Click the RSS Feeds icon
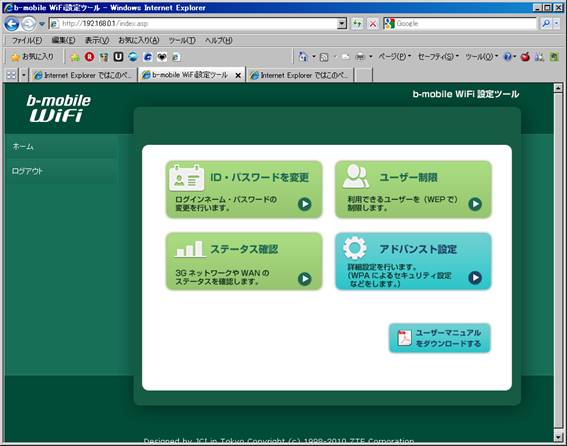 point(324,57)
